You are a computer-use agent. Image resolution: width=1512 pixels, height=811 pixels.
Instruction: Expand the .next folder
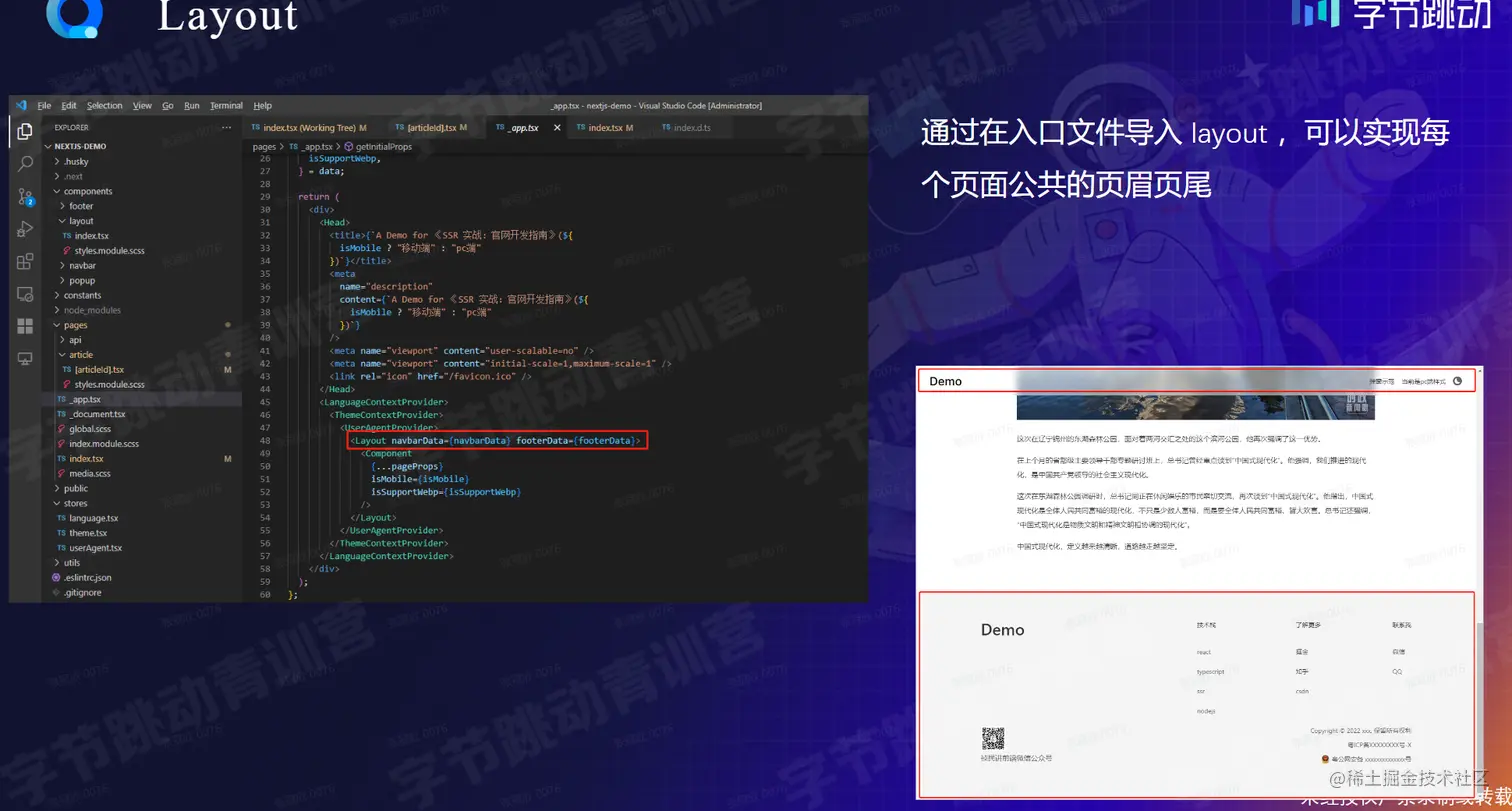pyautogui.click(x=68, y=176)
